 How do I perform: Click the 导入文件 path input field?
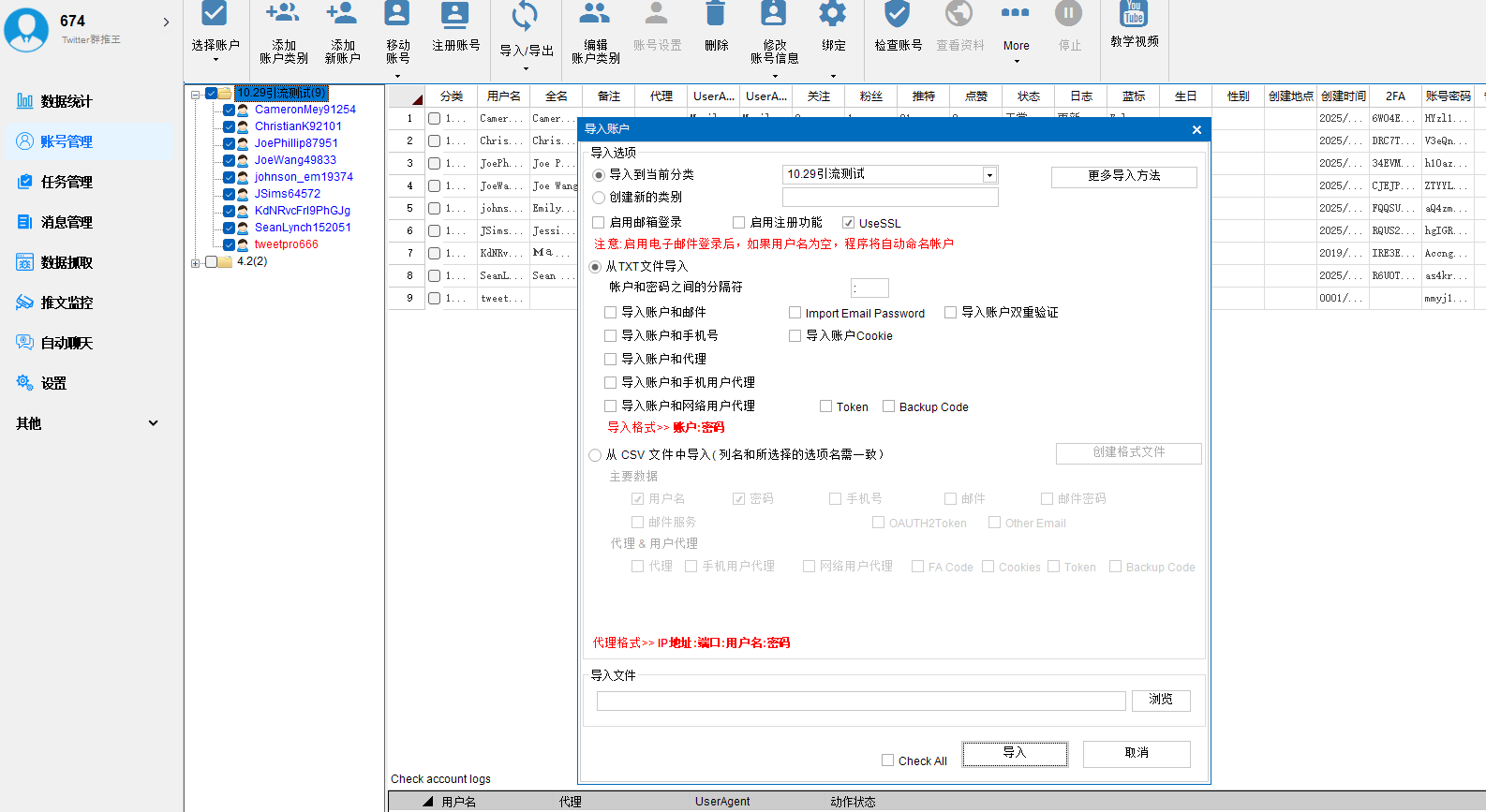click(x=861, y=701)
